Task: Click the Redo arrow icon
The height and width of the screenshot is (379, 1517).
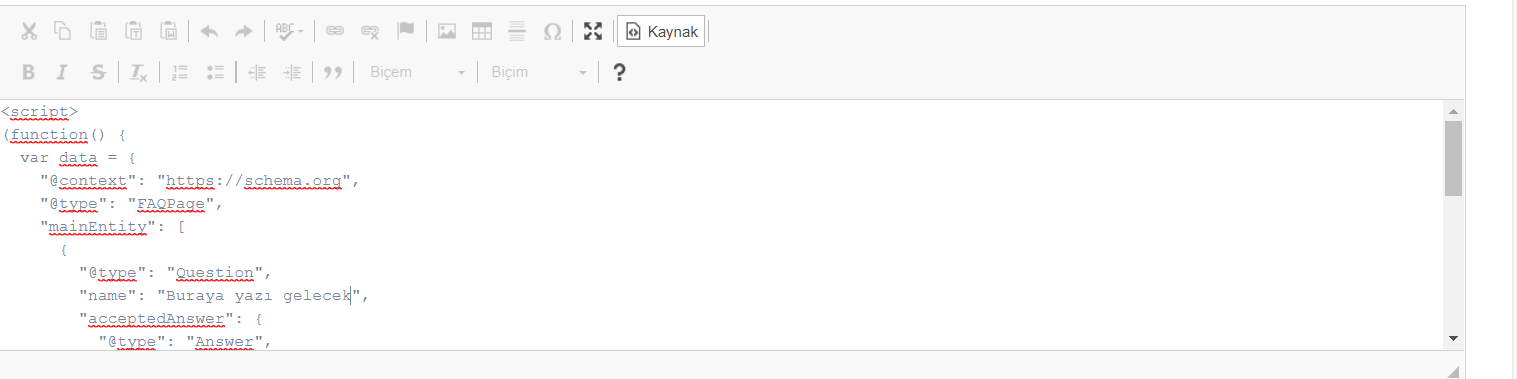Action: [243, 31]
